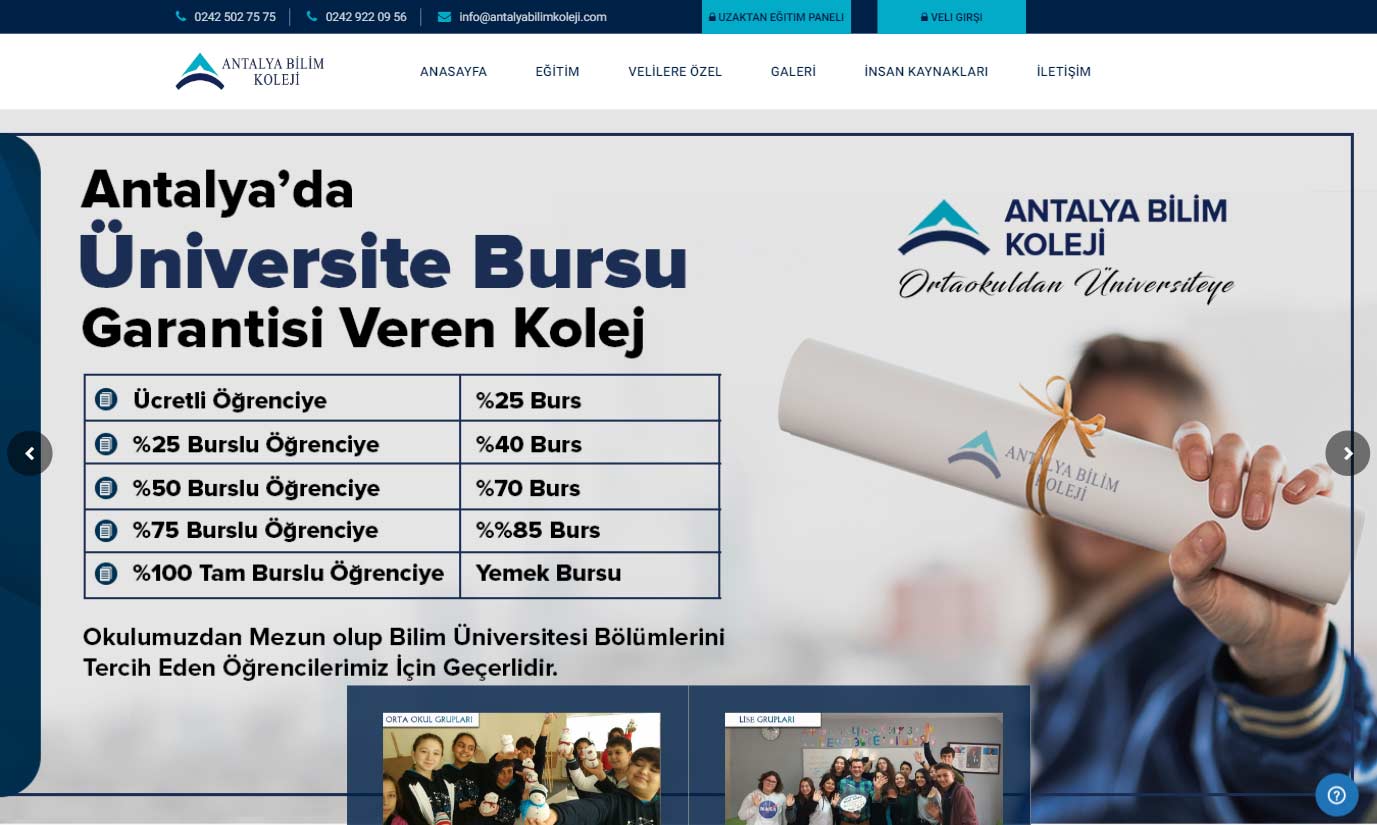Open the İLETİŞİM menu item

click(x=1063, y=72)
